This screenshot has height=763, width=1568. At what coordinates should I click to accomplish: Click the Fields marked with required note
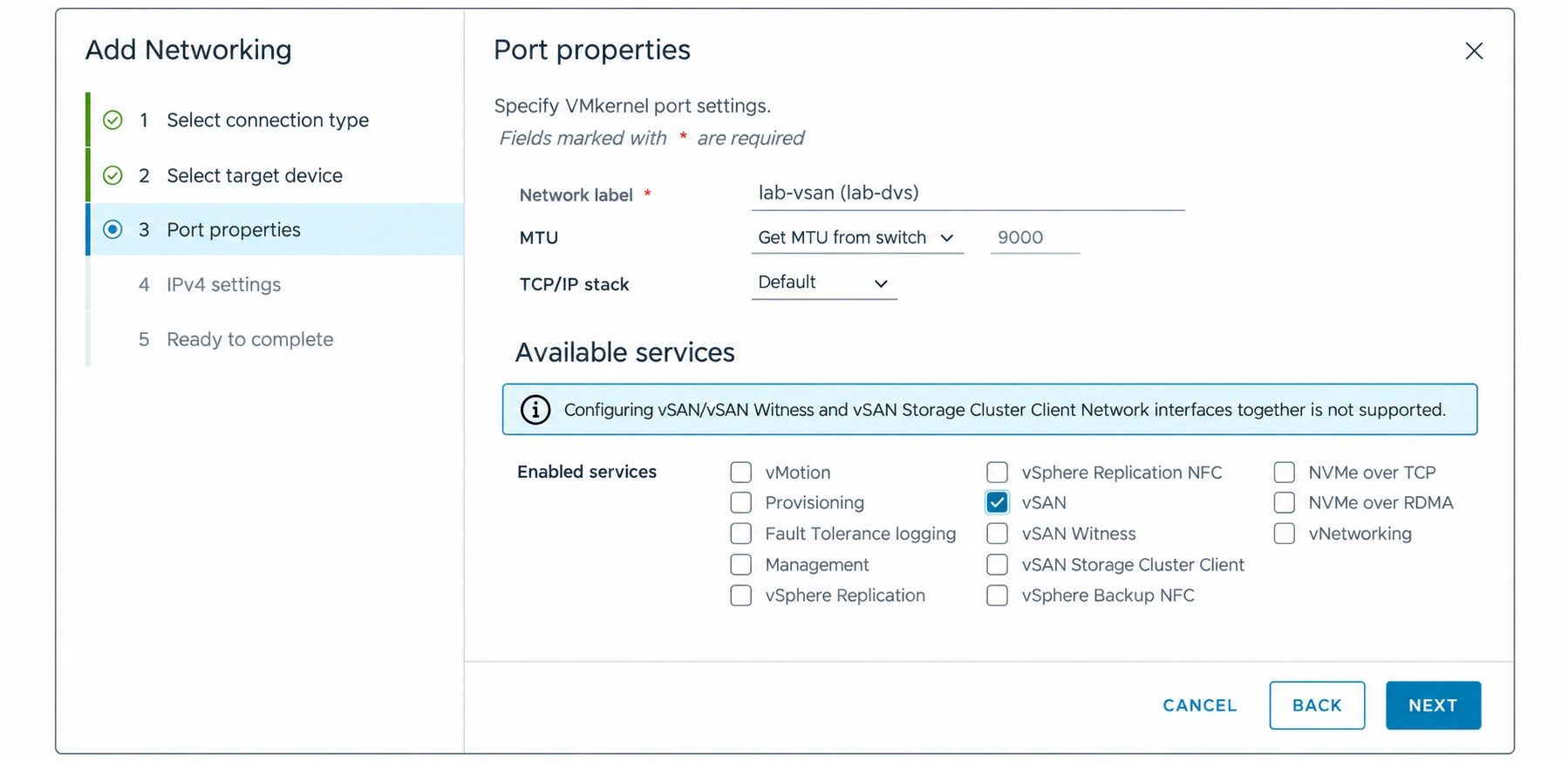(x=651, y=138)
